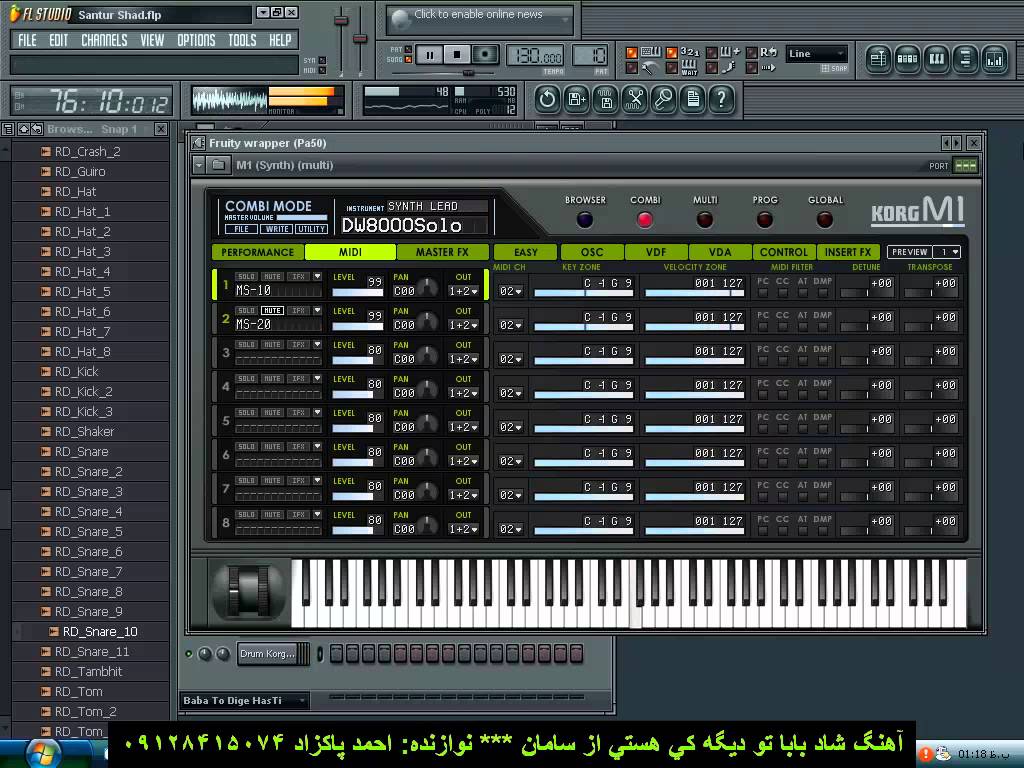Click the record button in transport
Viewport: 1024px width, 768px height.
tap(485, 56)
